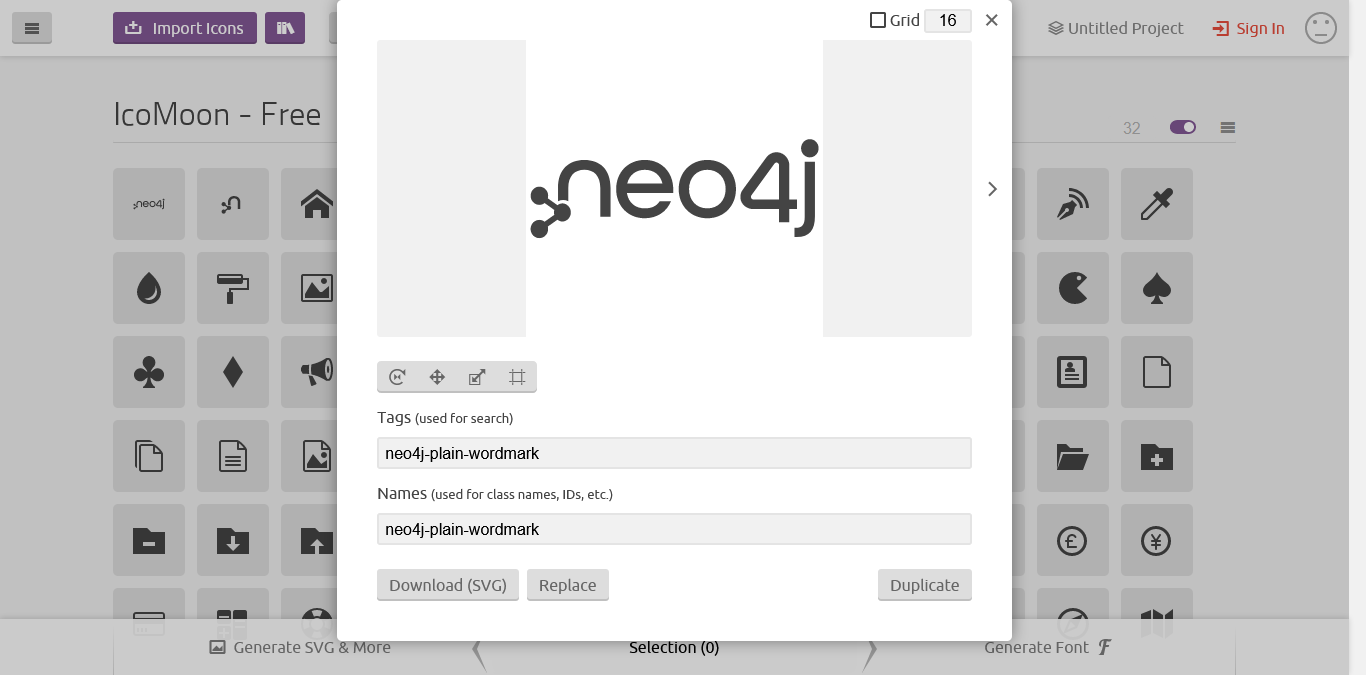Click the Duplicate button
The height and width of the screenshot is (675, 1366).
925,585
